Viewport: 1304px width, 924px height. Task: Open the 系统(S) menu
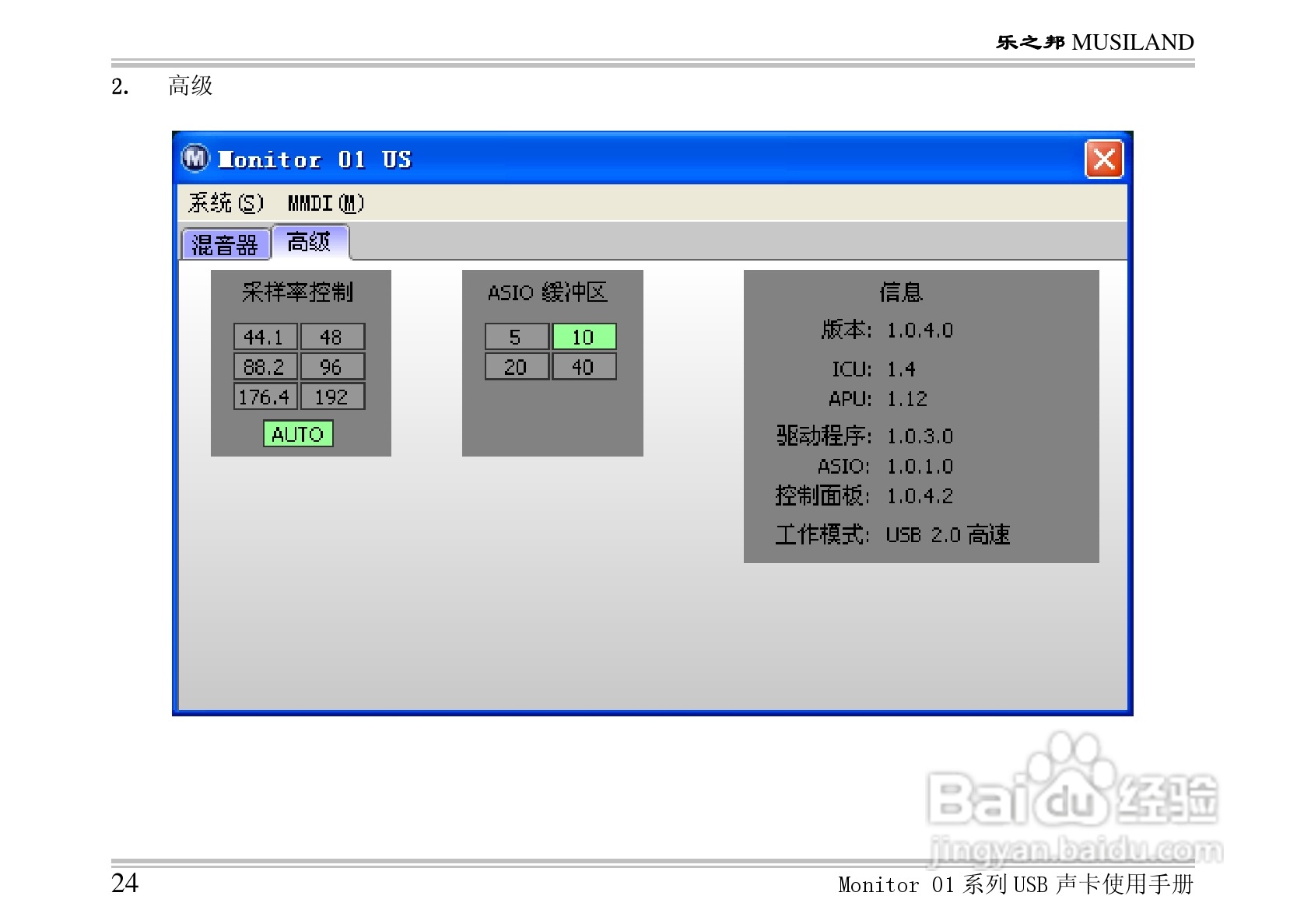pos(226,203)
